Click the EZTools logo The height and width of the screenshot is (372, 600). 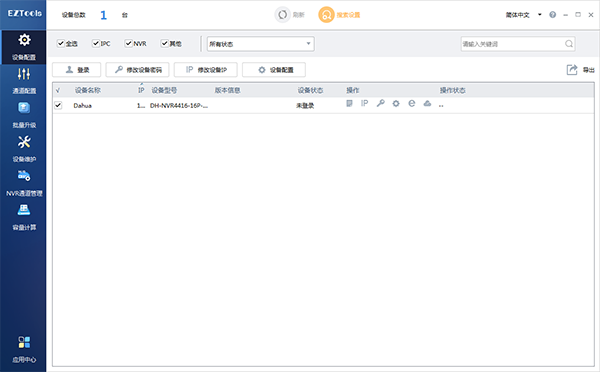[x=24, y=13]
